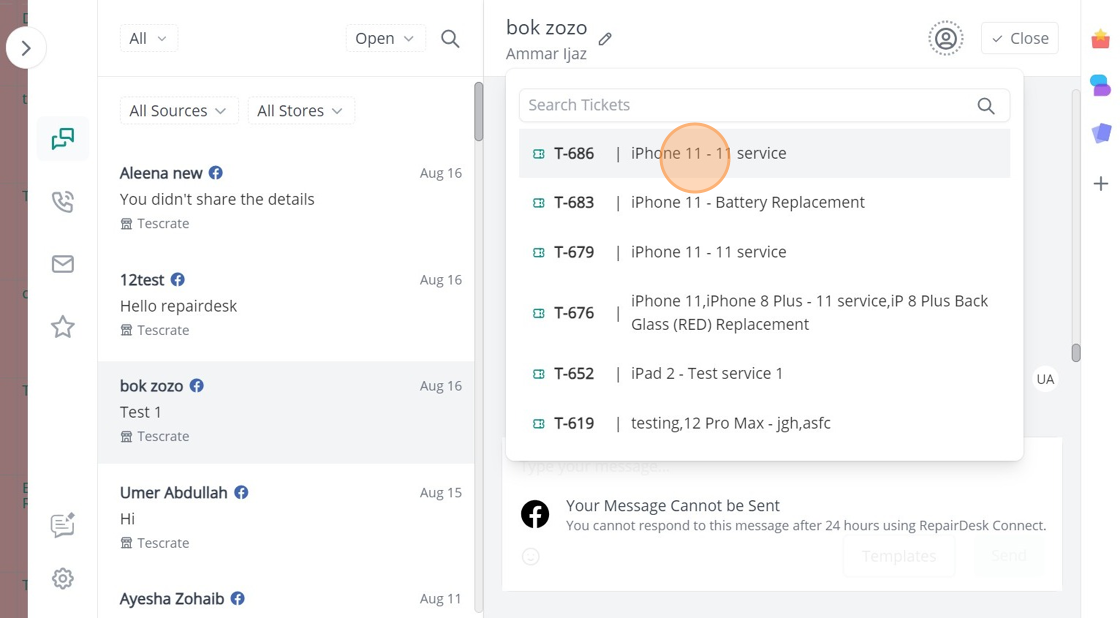Click the blue chat bubbles icon on right rail
Screen dimensions: 1120x618
click(x=1101, y=85)
